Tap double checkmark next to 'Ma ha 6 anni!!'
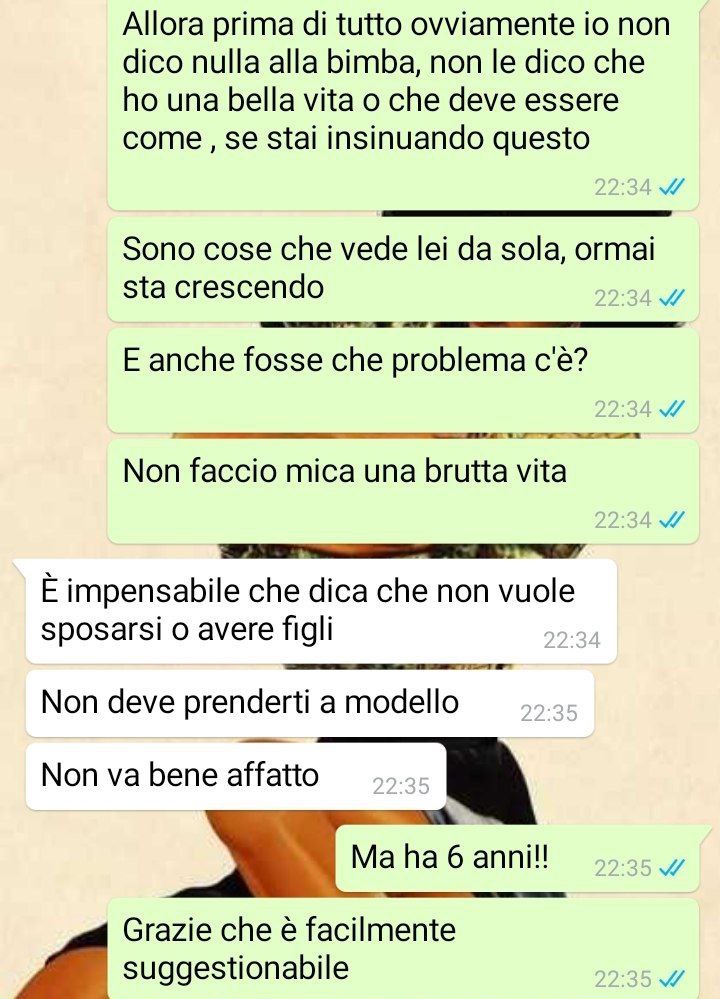 coord(672,868)
